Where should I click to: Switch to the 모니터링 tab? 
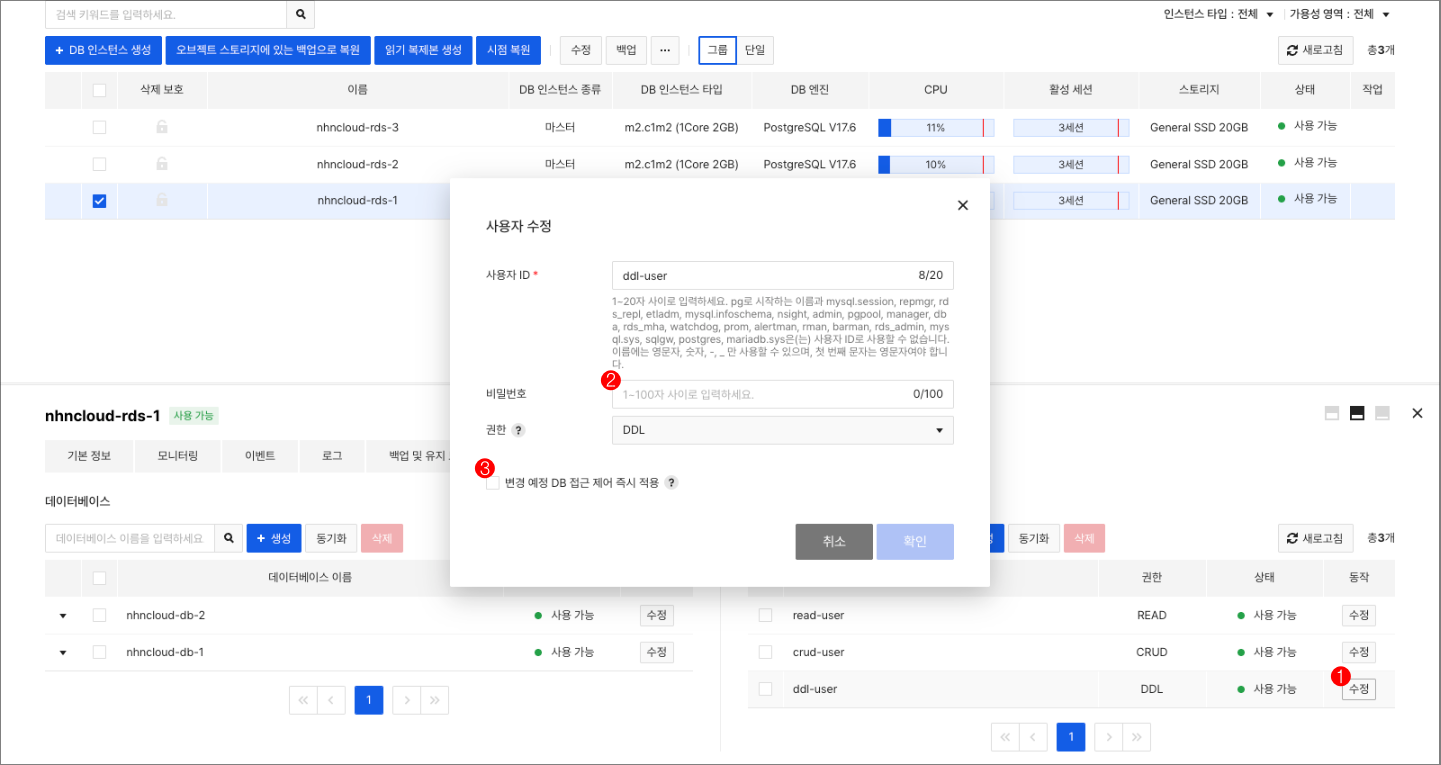pos(177,456)
